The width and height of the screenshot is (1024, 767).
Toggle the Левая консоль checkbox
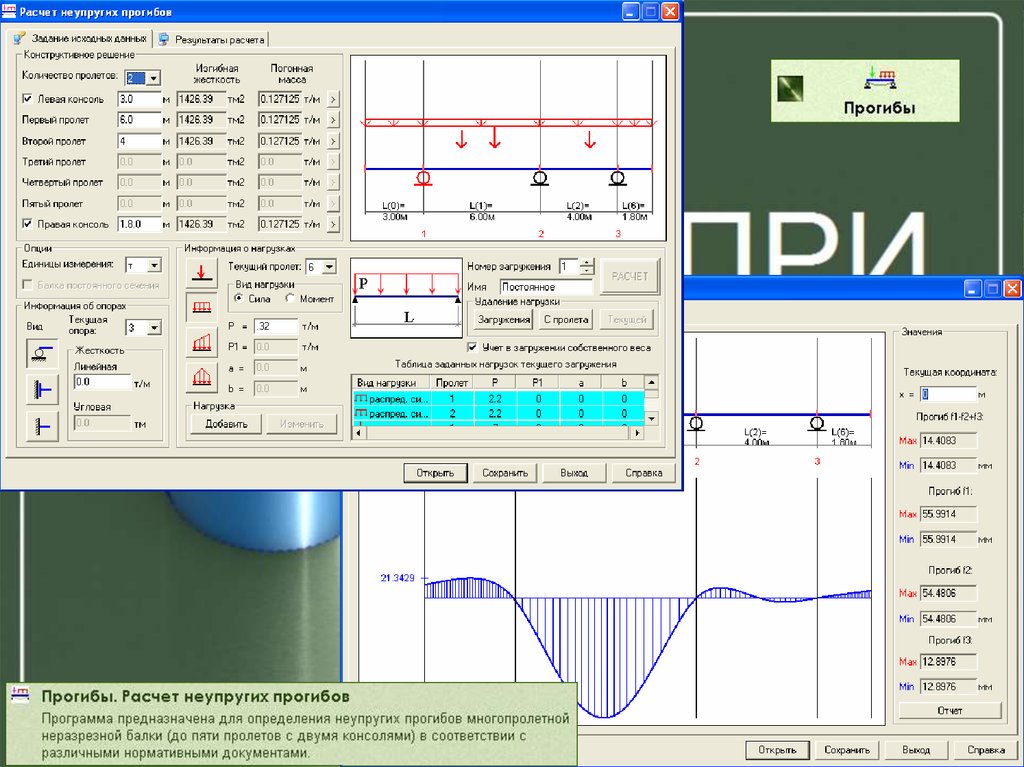(x=28, y=99)
